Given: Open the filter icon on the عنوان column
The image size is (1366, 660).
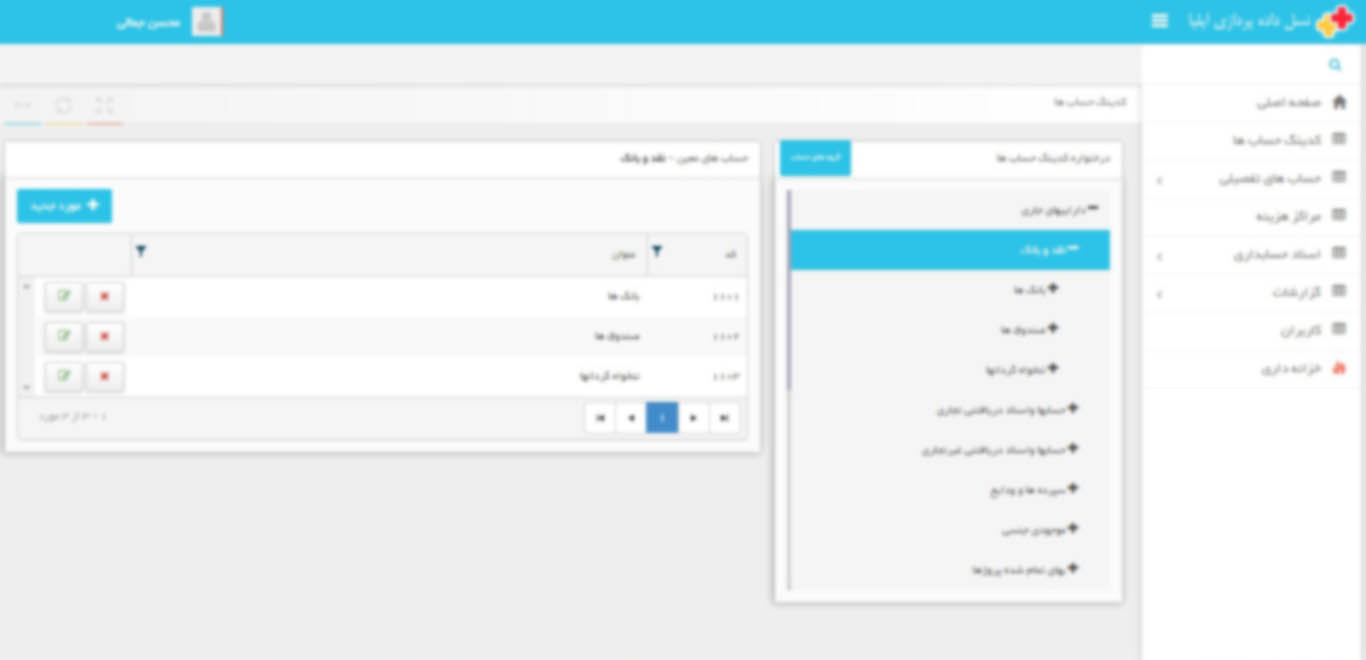Looking at the screenshot, I should click(x=141, y=252).
